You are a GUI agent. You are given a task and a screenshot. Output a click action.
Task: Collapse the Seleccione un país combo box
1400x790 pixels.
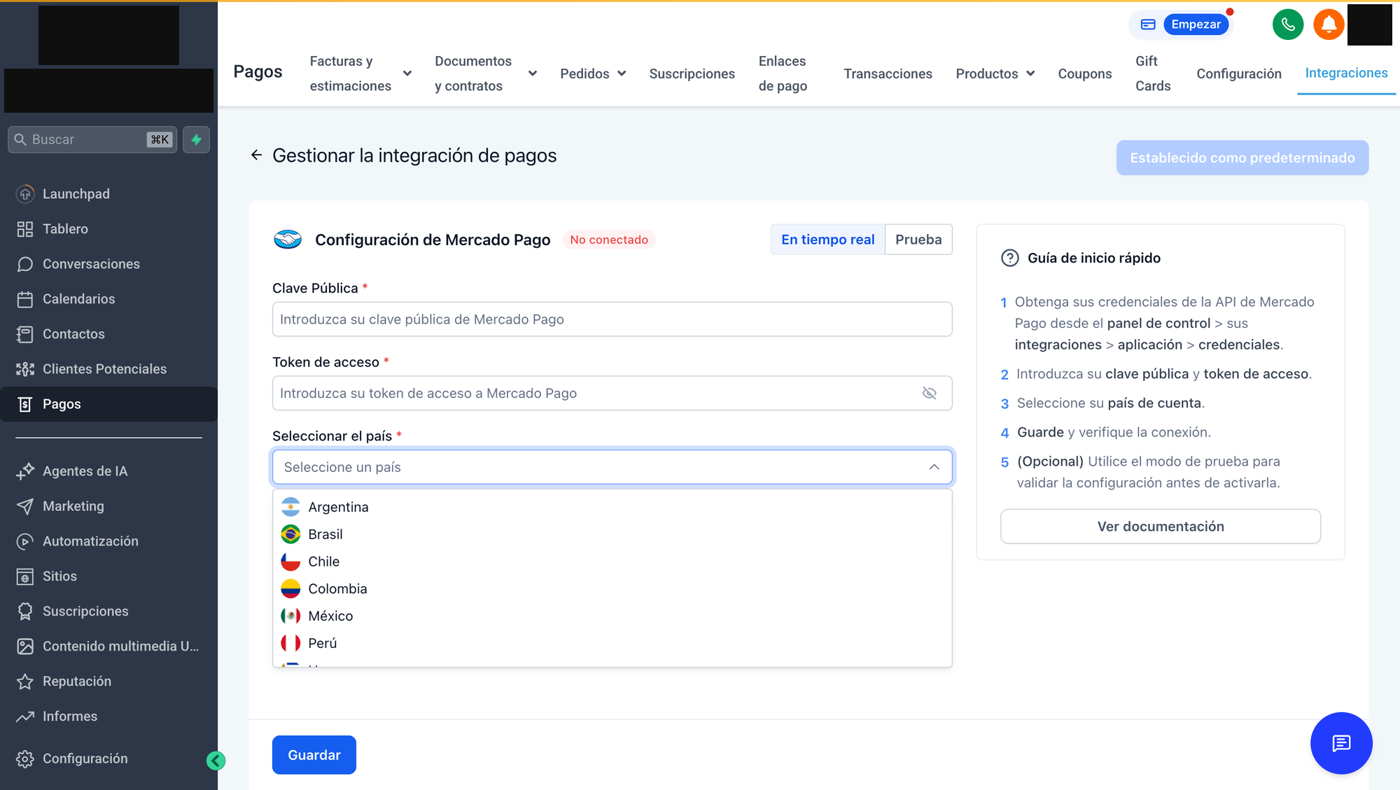(934, 467)
